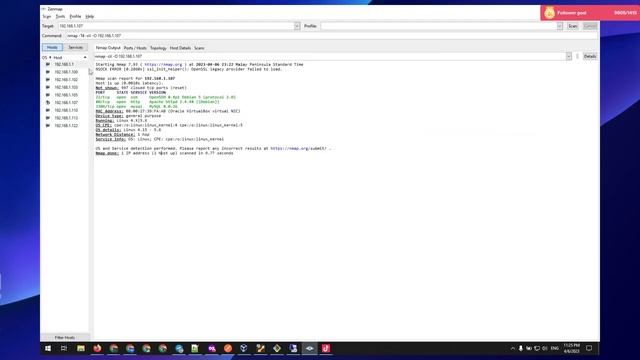Expand the Profile dropdown arrow

(560, 26)
